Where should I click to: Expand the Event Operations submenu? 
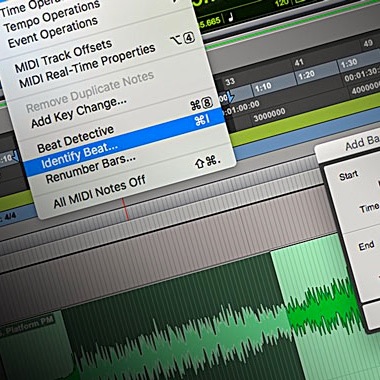coord(53,32)
